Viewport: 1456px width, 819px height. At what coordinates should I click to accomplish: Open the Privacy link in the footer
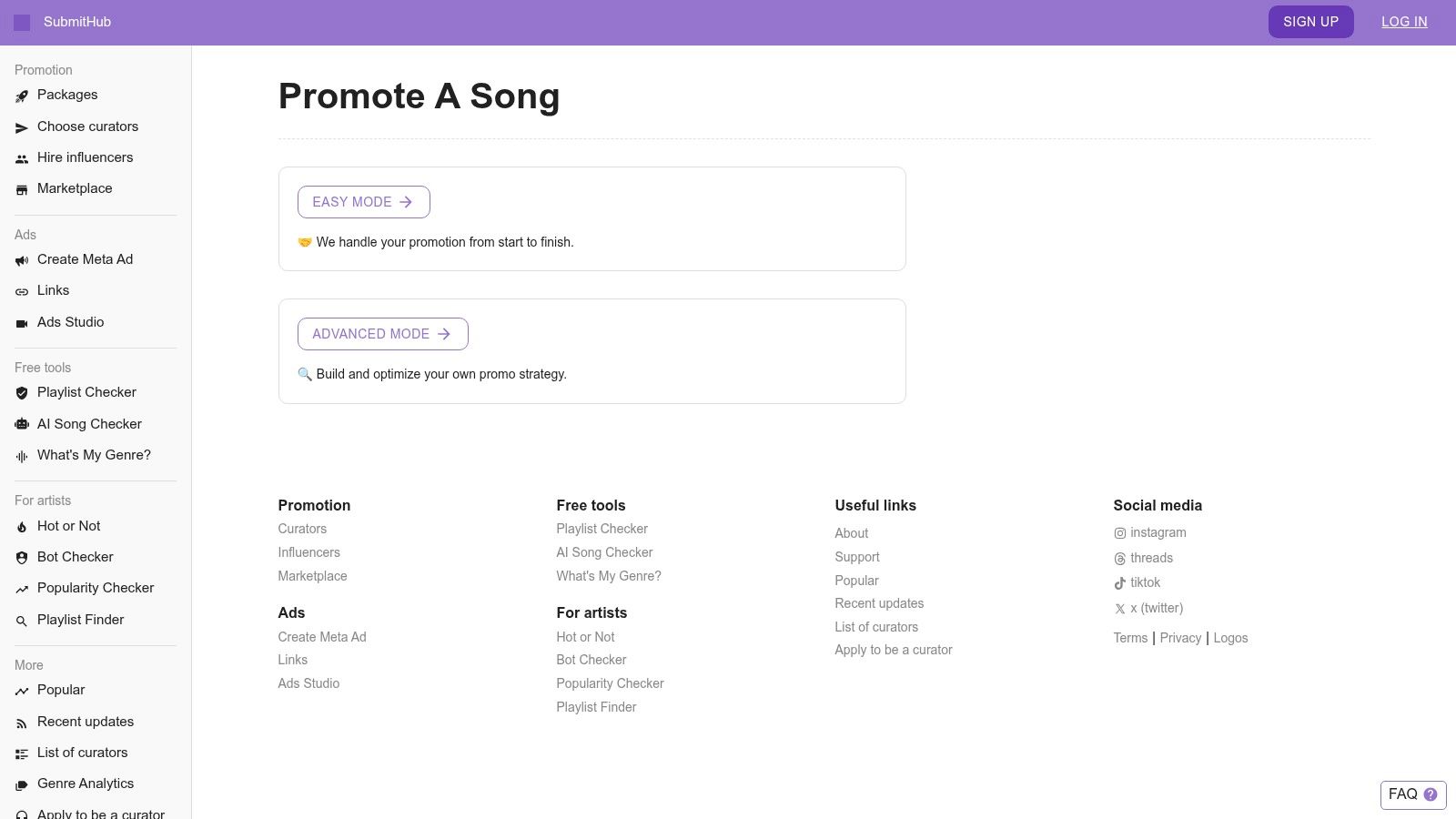coord(1180,638)
